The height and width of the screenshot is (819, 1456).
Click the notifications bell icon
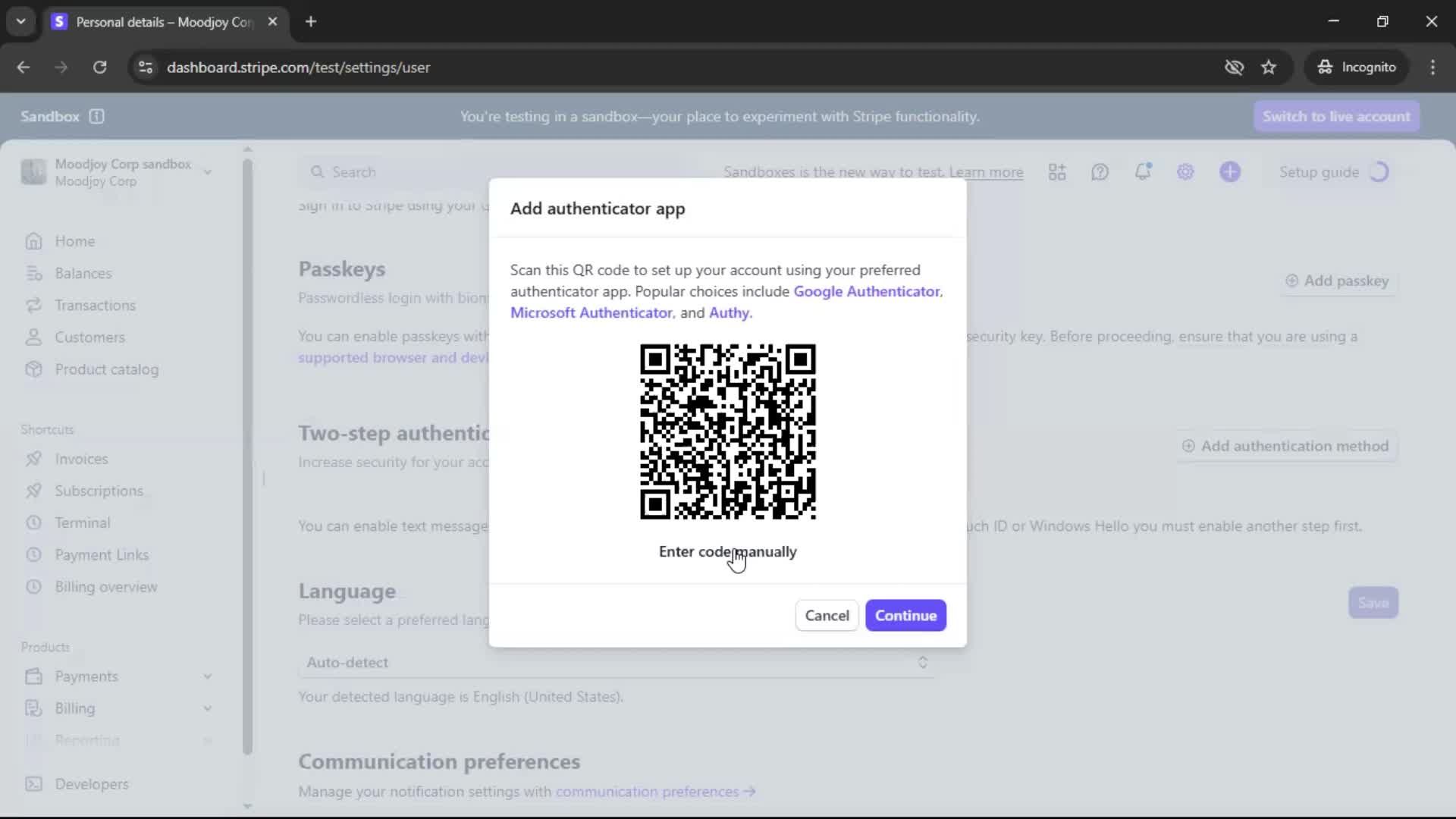pyautogui.click(x=1143, y=172)
